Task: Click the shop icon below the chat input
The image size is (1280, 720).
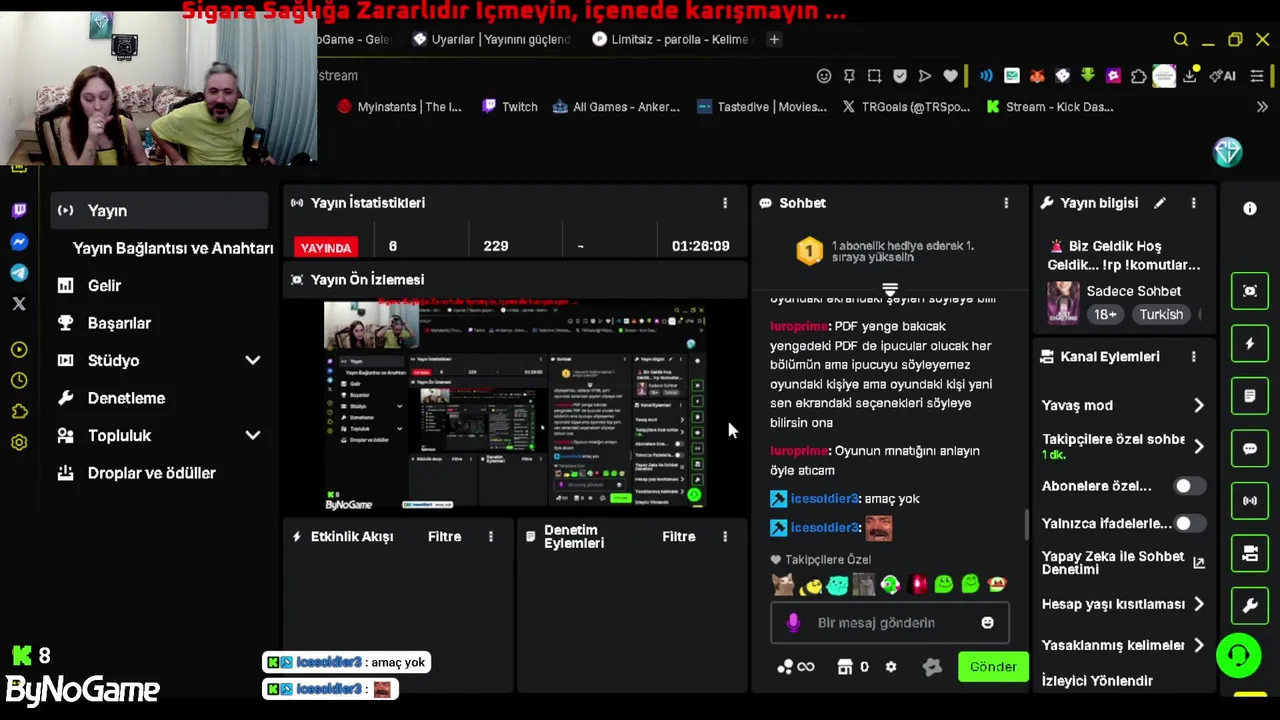Action: [845, 667]
